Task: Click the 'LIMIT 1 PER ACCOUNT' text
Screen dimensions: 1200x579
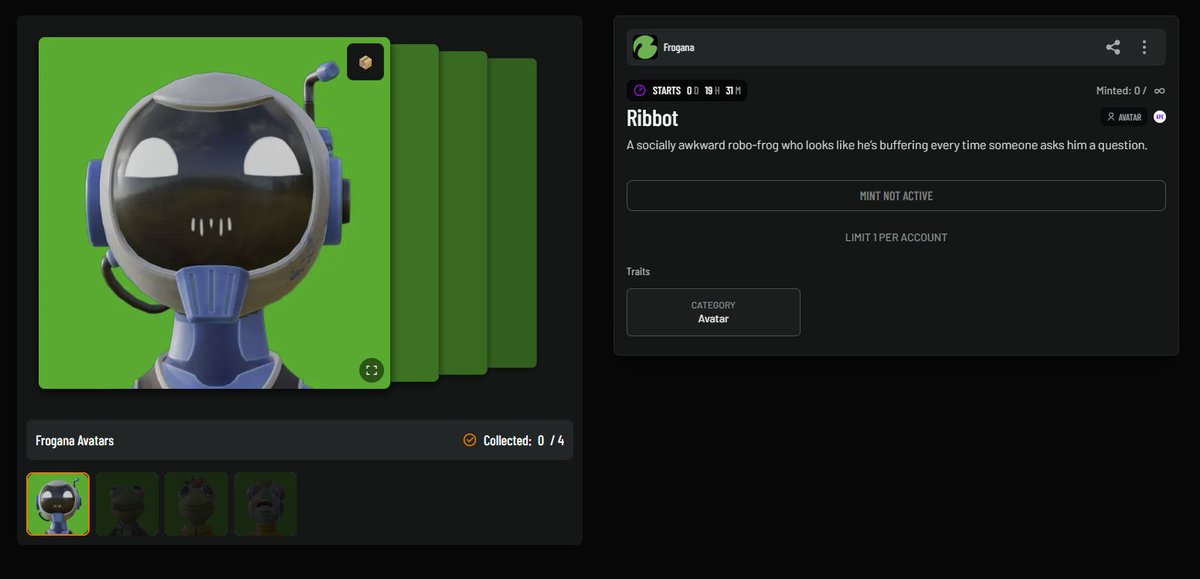Action: point(896,238)
